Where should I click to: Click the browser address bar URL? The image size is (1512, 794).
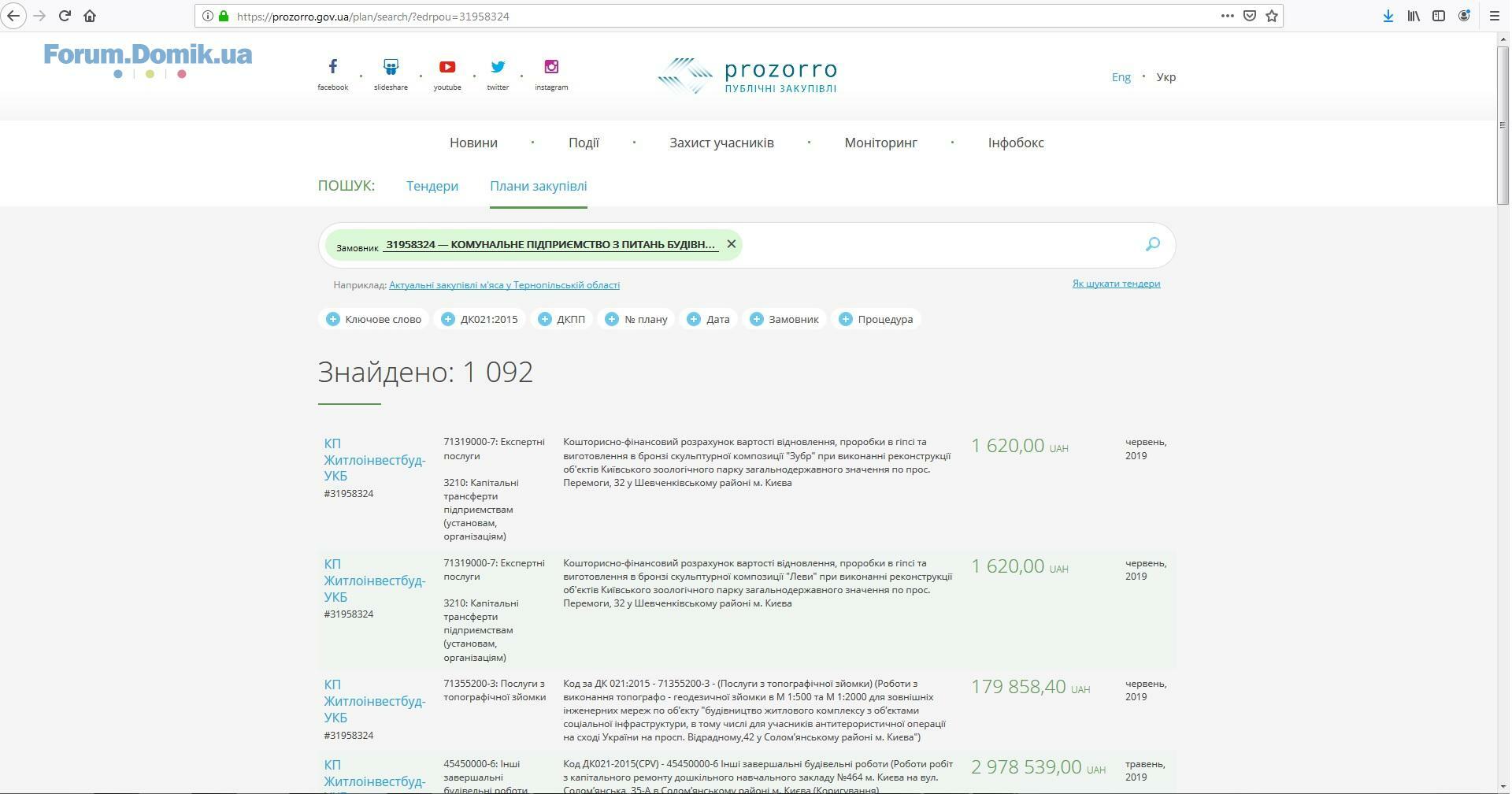click(x=372, y=16)
